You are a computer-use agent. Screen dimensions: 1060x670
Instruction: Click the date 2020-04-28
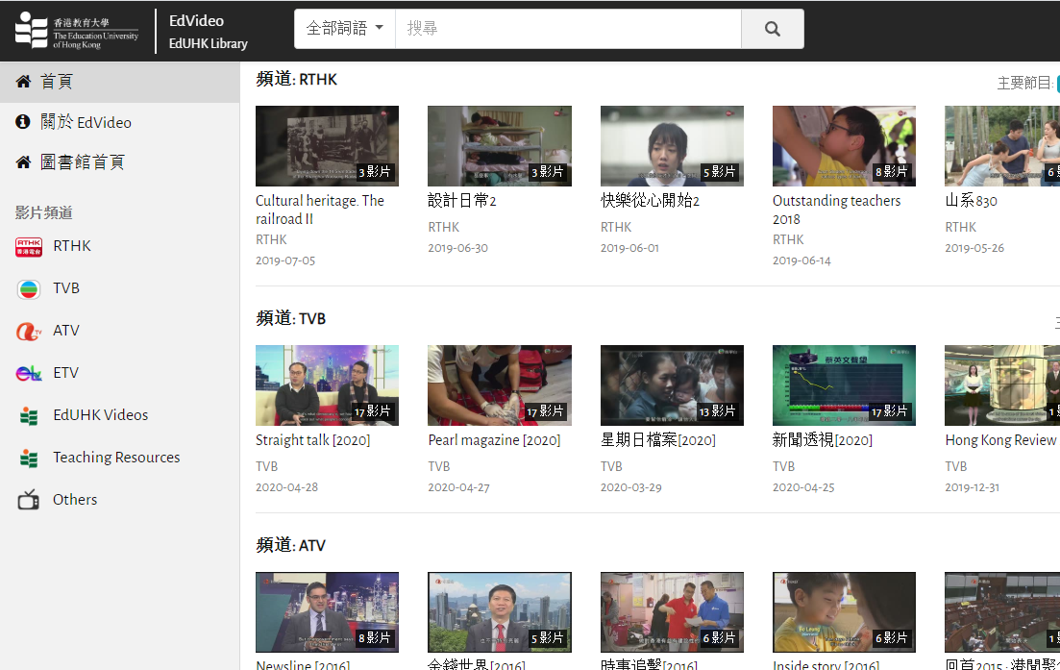pos(287,487)
